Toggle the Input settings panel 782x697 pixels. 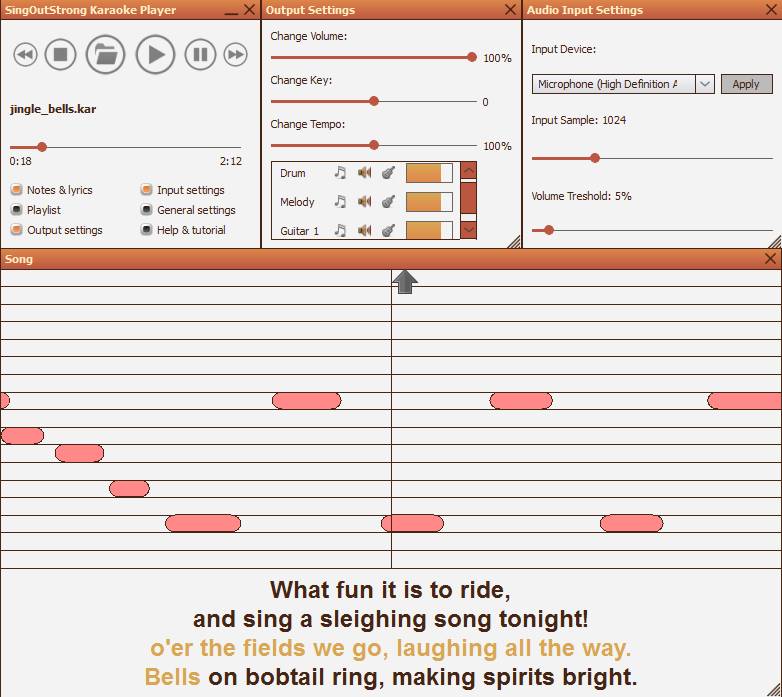pyautogui.click(x=183, y=190)
